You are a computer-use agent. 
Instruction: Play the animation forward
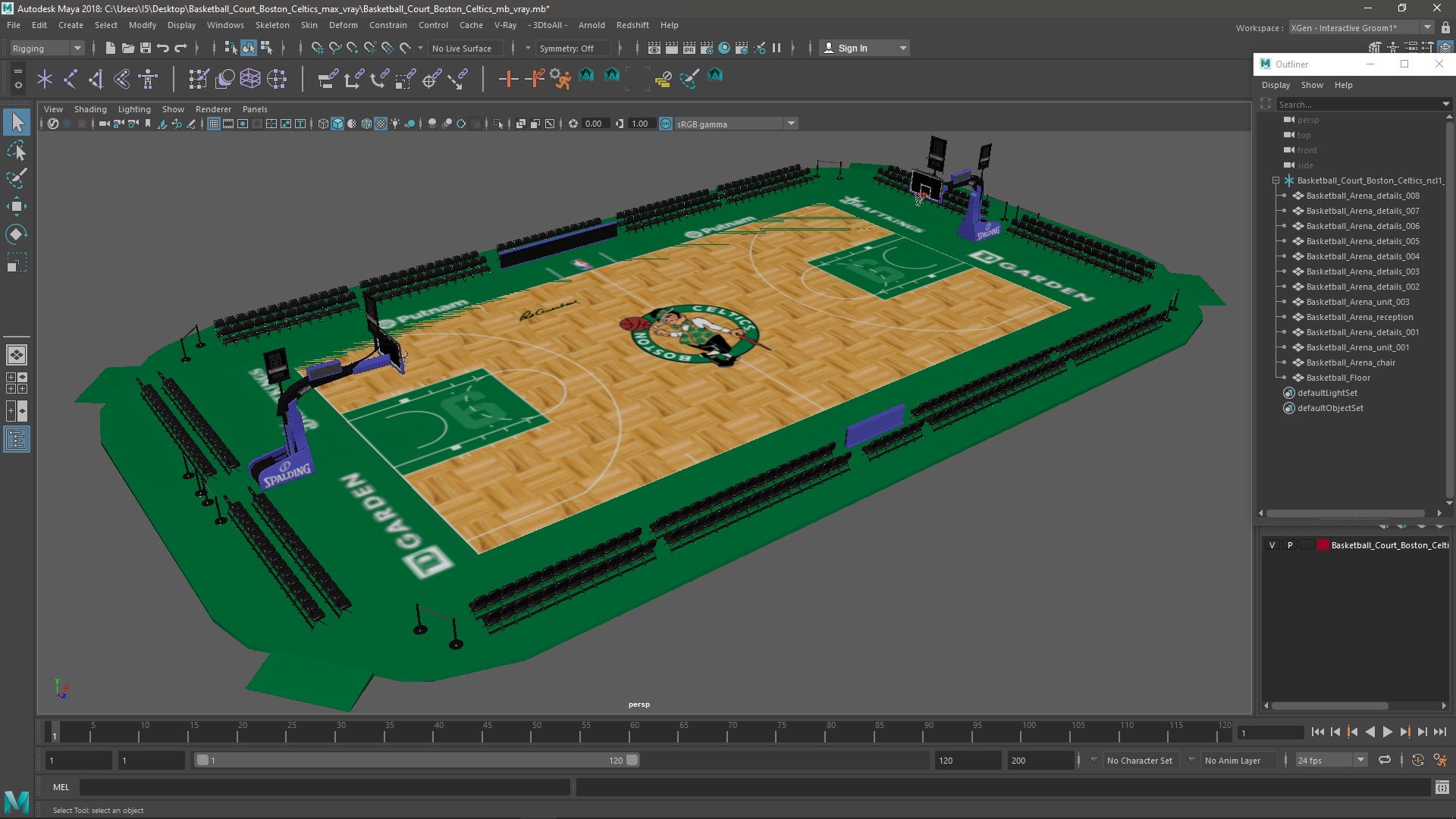(x=1387, y=732)
